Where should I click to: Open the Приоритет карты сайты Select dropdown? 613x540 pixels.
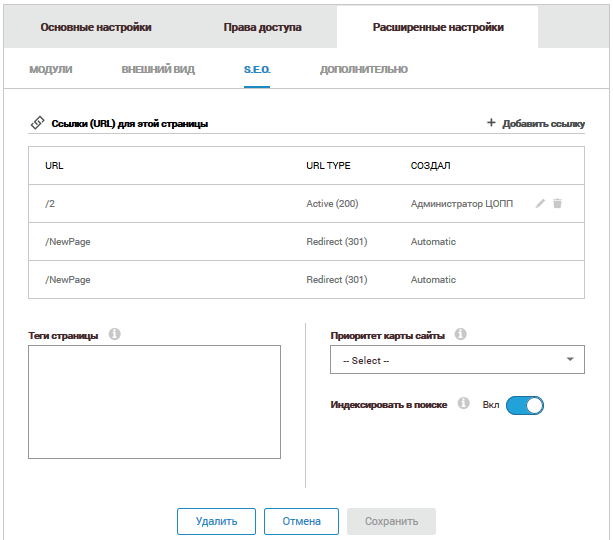457,360
